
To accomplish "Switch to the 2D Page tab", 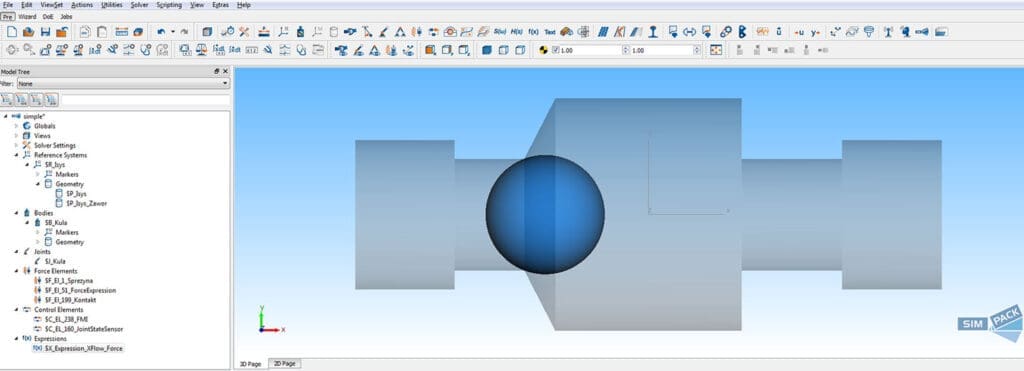I will pyautogui.click(x=284, y=363).
